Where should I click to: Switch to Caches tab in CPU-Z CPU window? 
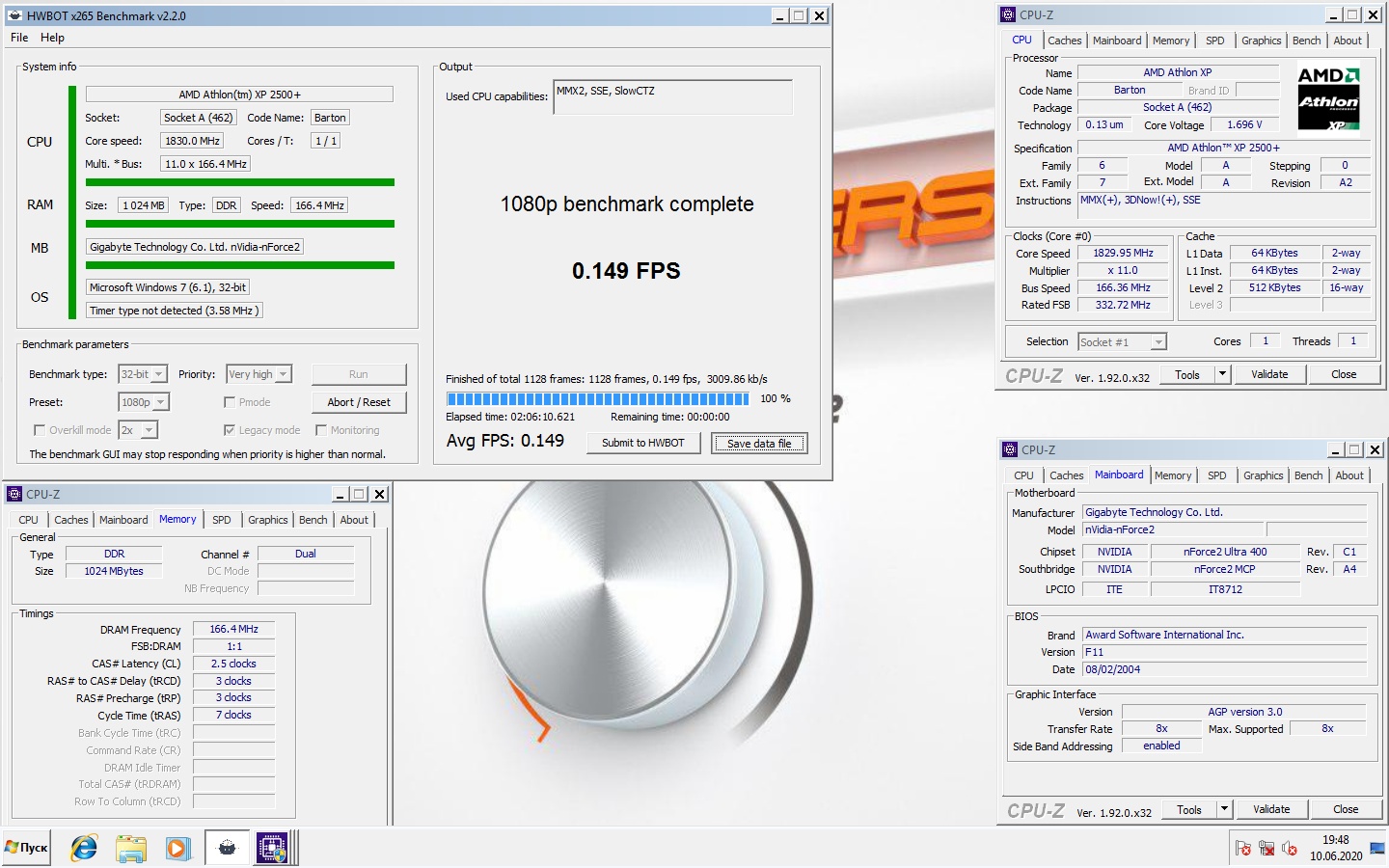click(x=1065, y=41)
